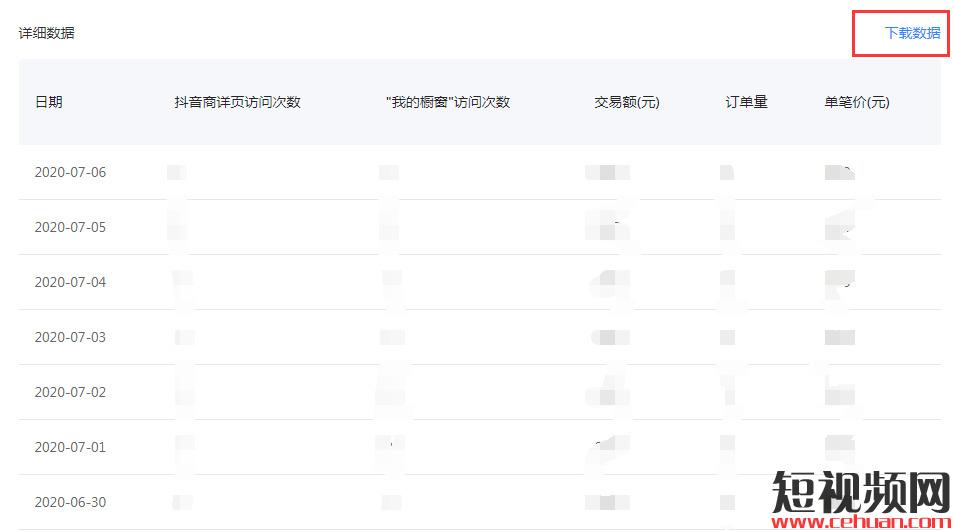Click the 单笔价 value for 2020-07-03
This screenshot has height=532, width=954.
pos(840,337)
